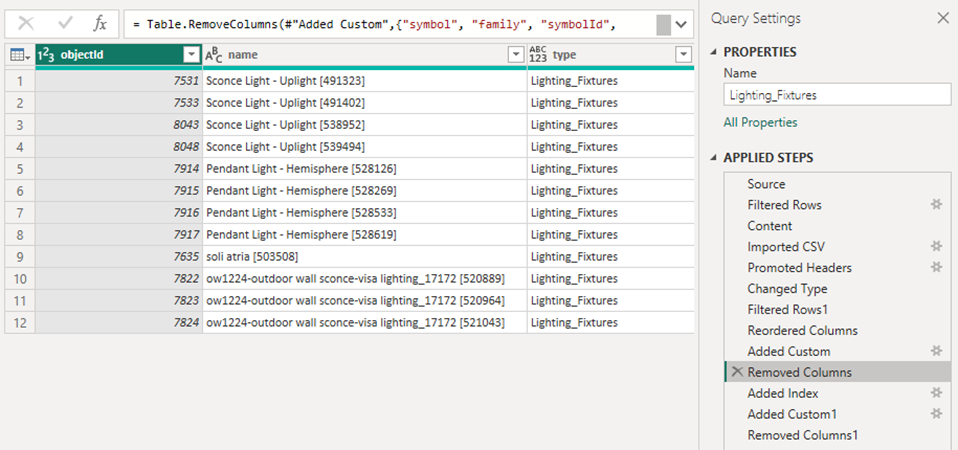Click the query Name input field
This screenshot has width=958, height=450.
(837, 95)
